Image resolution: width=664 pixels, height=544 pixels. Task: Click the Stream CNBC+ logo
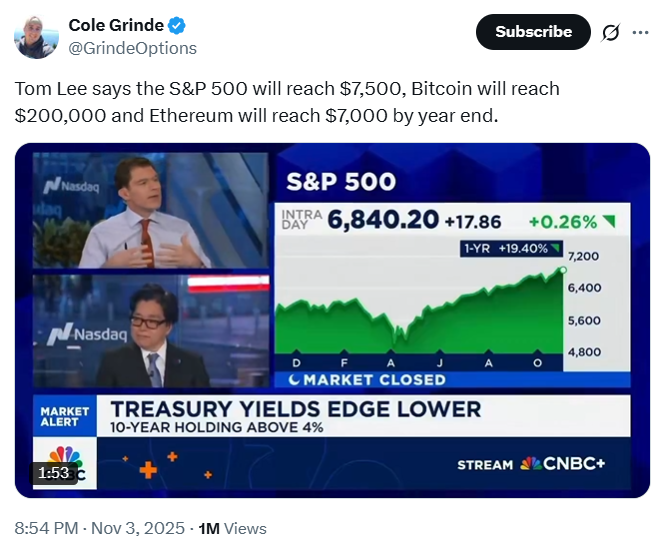click(x=530, y=464)
